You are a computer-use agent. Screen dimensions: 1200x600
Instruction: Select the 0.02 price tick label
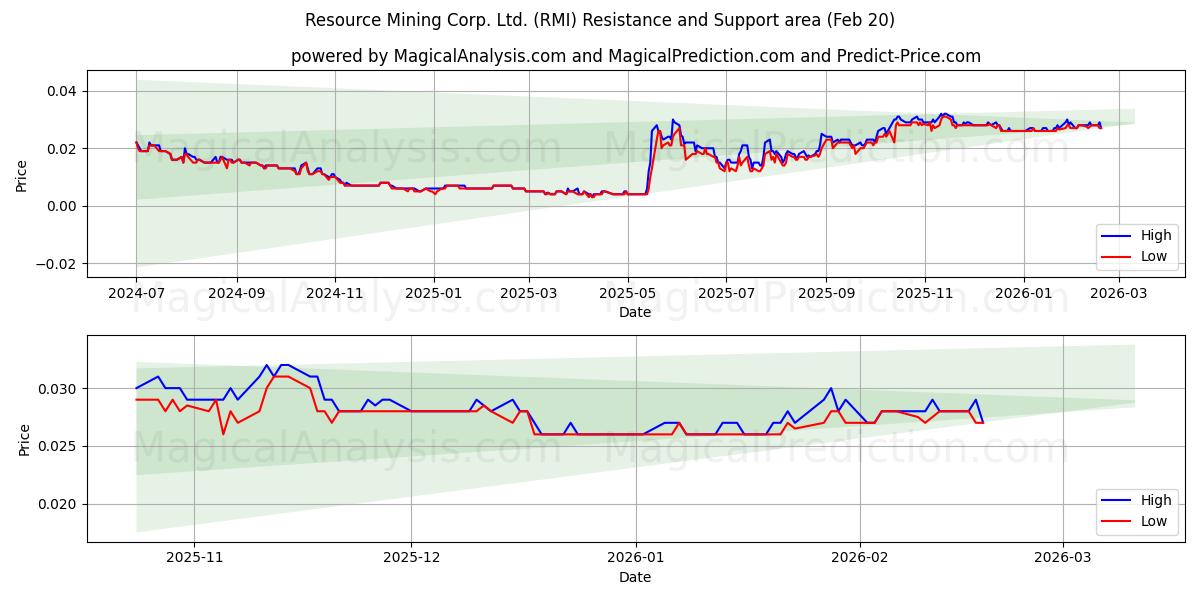(63, 149)
